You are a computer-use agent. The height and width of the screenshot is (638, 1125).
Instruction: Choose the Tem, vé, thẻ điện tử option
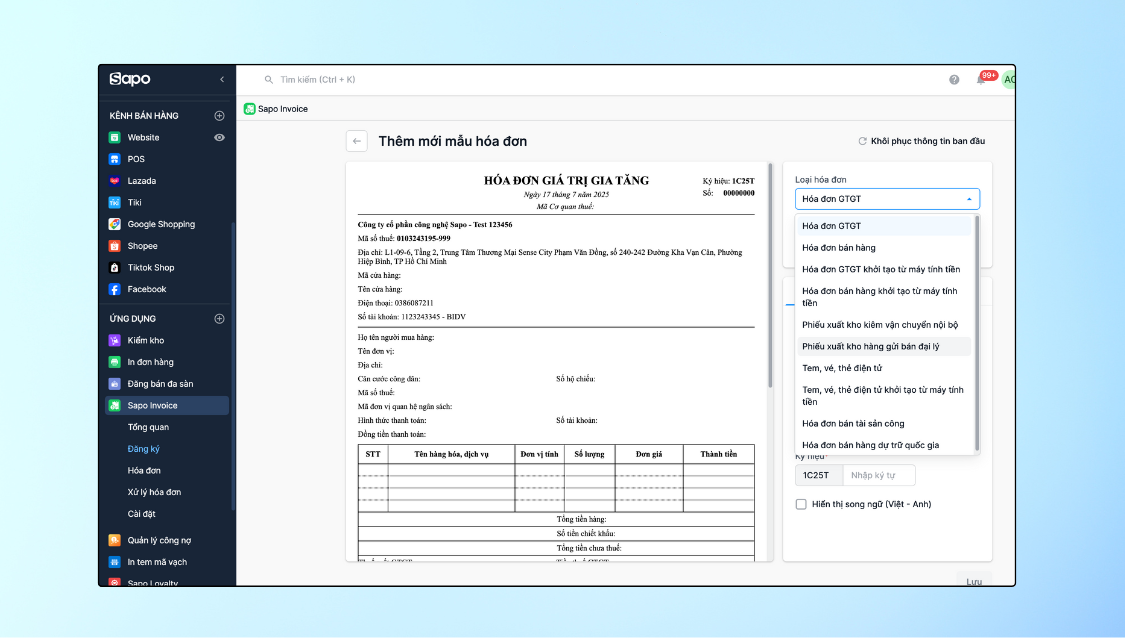point(883,368)
